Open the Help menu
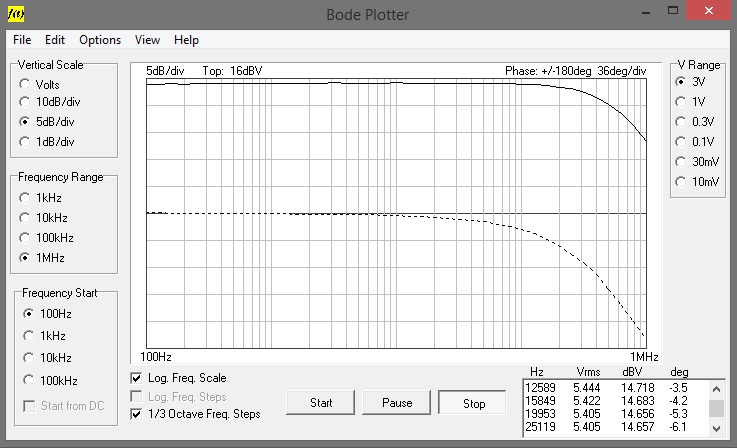 (186, 40)
